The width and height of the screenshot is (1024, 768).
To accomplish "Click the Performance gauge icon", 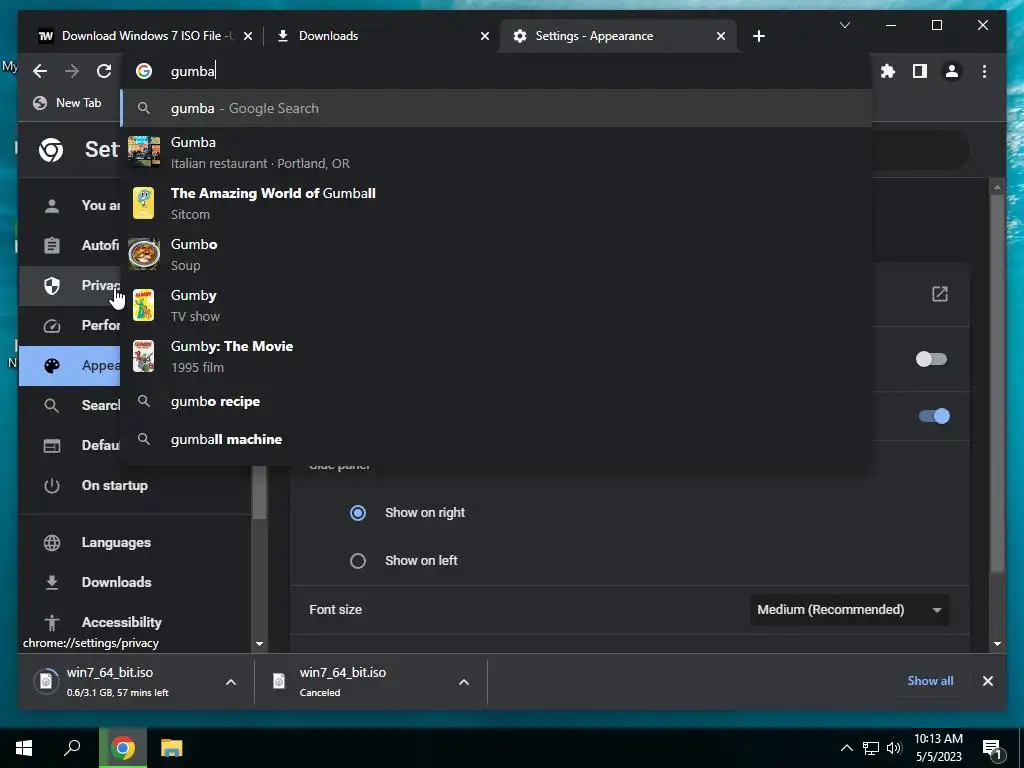I will [x=52, y=325].
